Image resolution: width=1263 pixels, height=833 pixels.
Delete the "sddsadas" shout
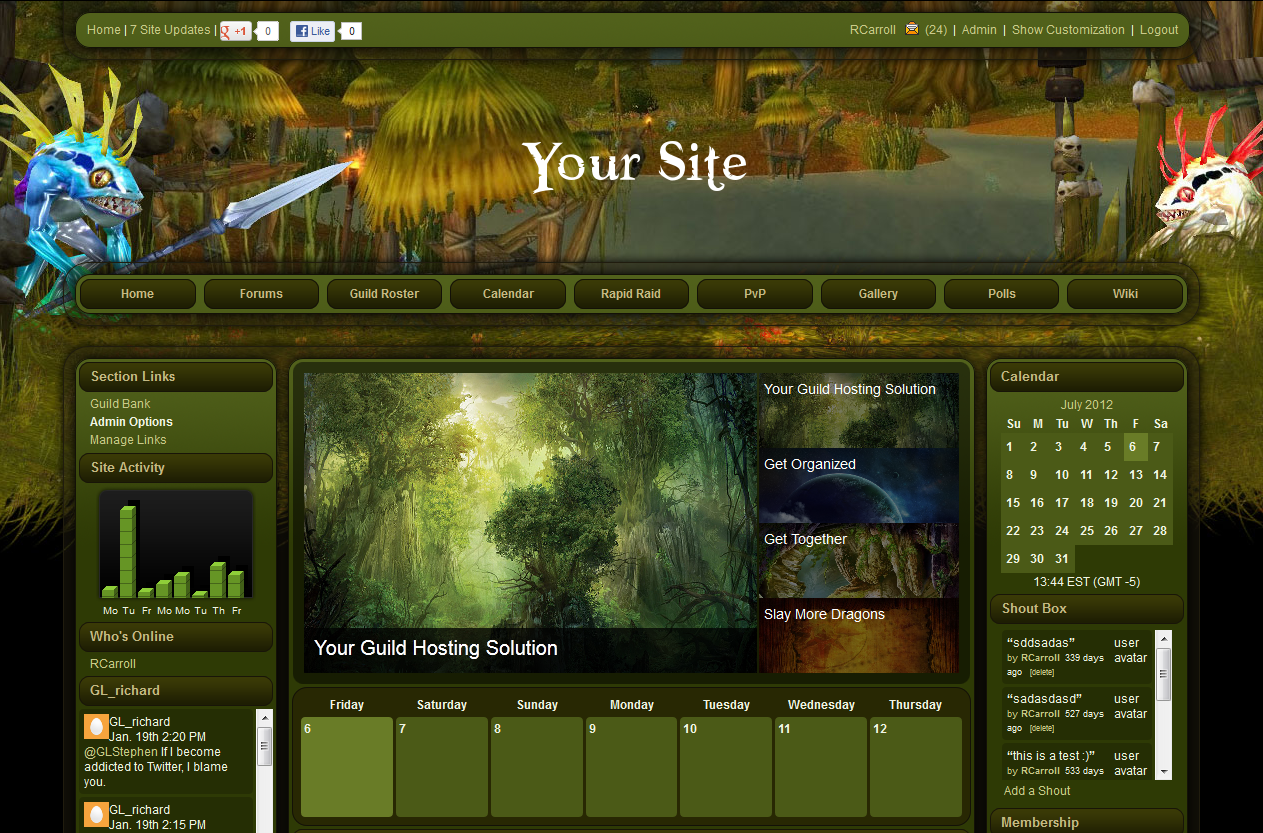(x=1042, y=673)
